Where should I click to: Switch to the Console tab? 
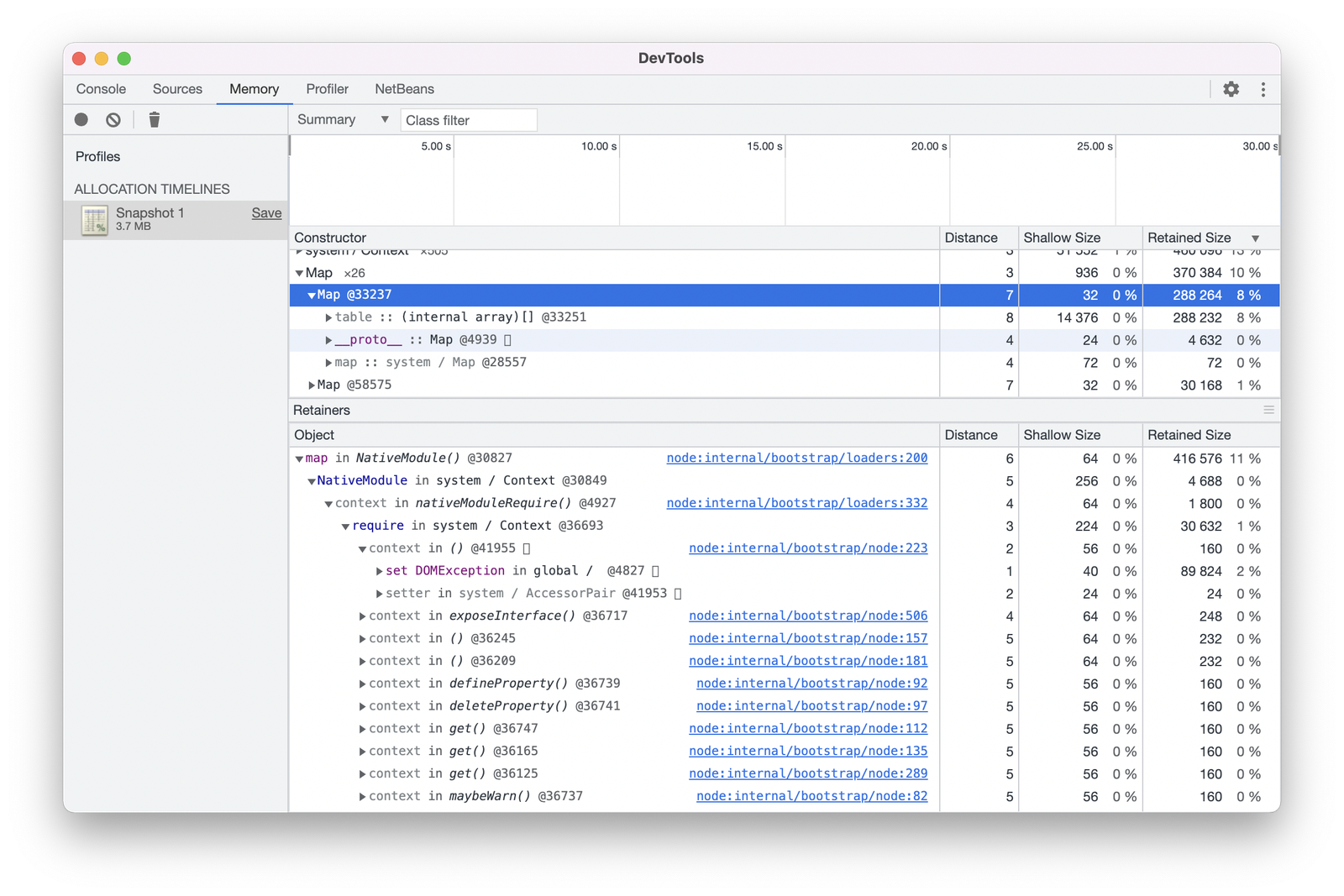pyautogui.click(x=101, y=89)
